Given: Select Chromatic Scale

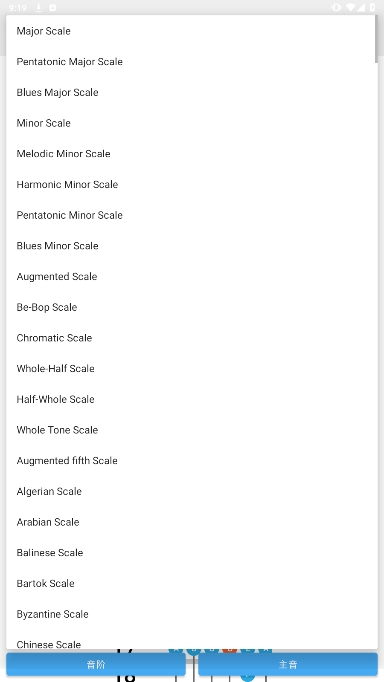Looking at the screenshot, I should pyautogui.click(x=192, y=338).
